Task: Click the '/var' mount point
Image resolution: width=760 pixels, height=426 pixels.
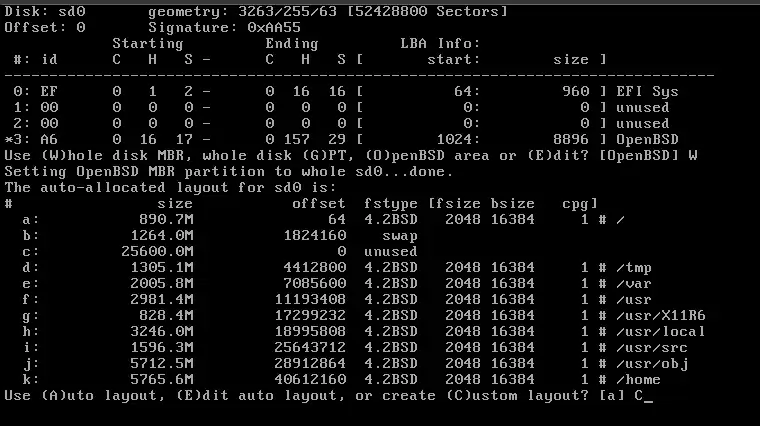Action: pyautogui.click(x=634, y=283)
